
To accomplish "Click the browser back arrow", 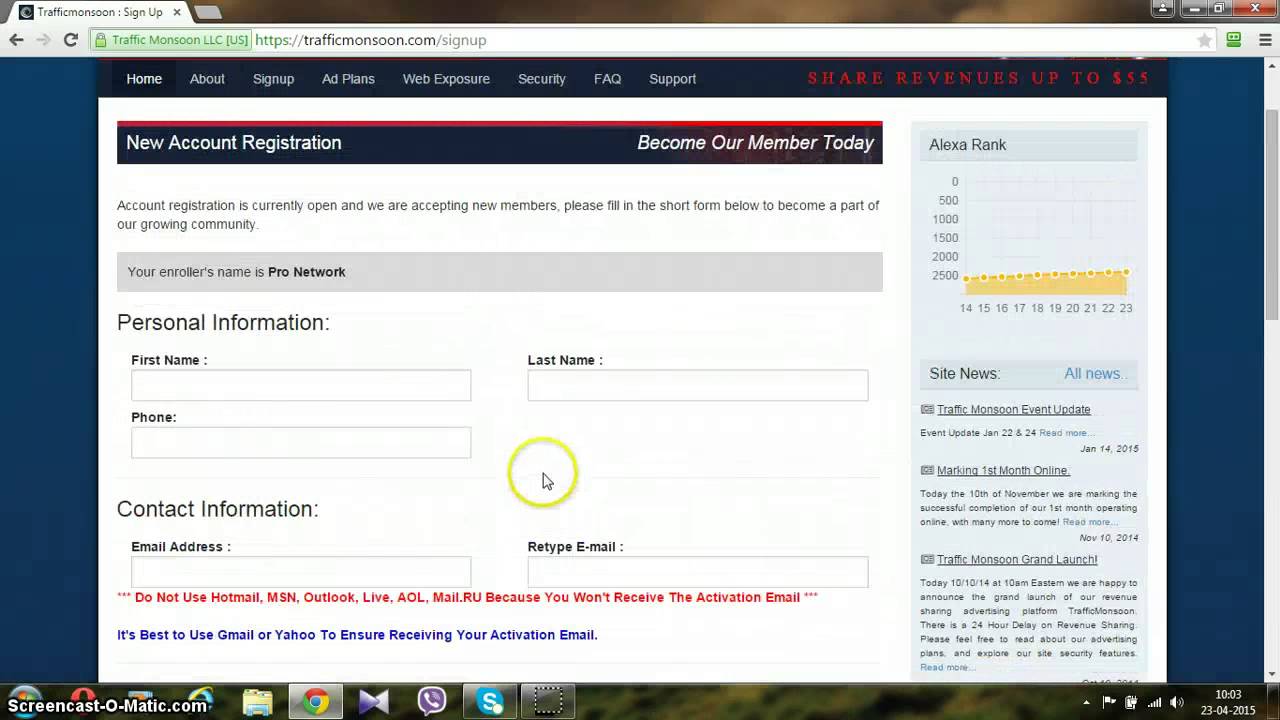I will tap(16, 40).
